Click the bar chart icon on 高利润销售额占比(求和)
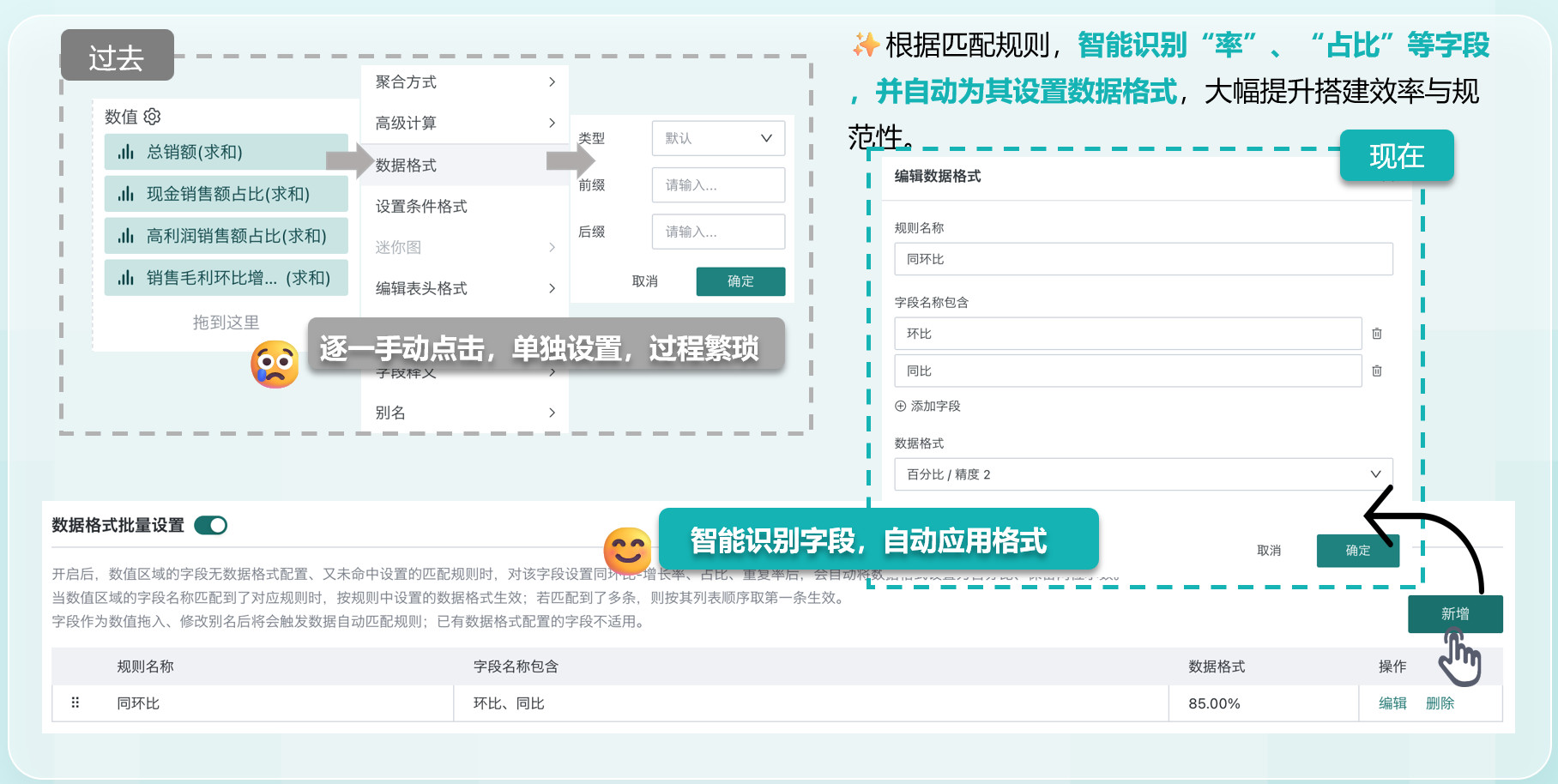1558x784 pixels. point(126,236)
